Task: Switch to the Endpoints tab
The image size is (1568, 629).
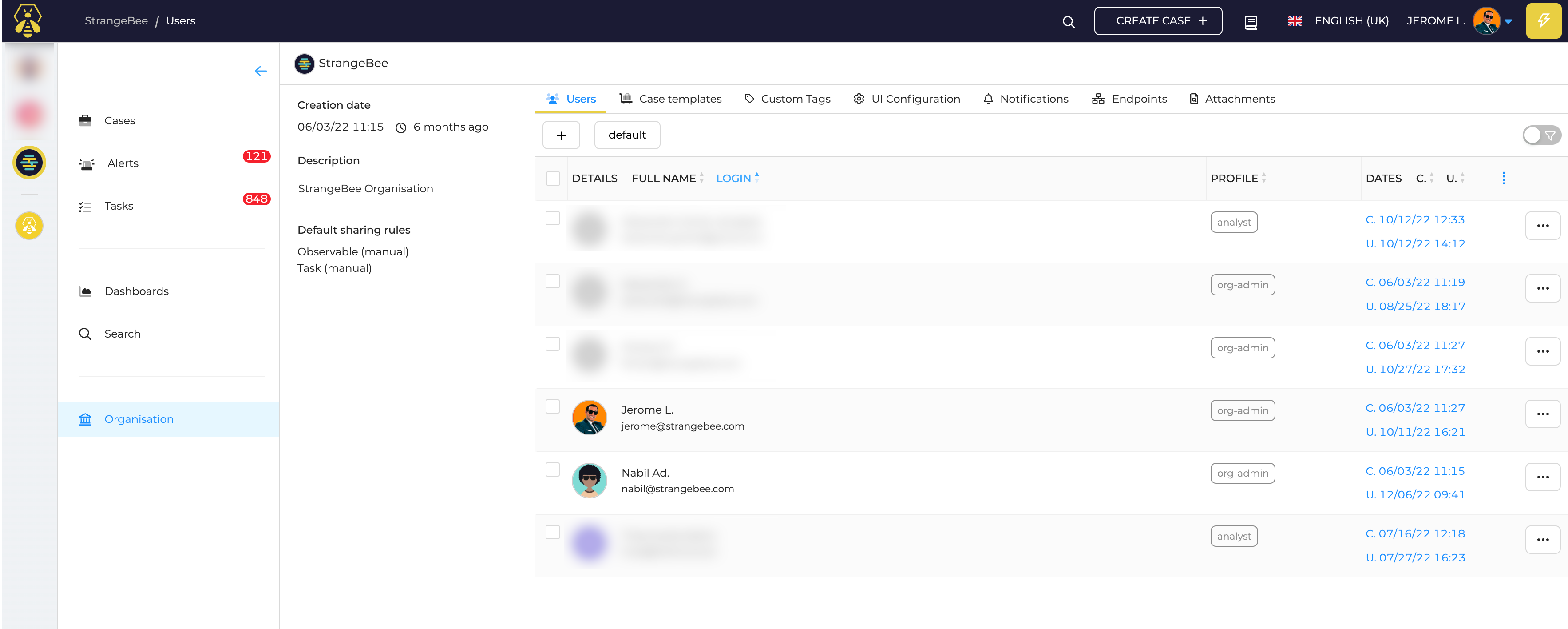Action: click(1129, 99)
